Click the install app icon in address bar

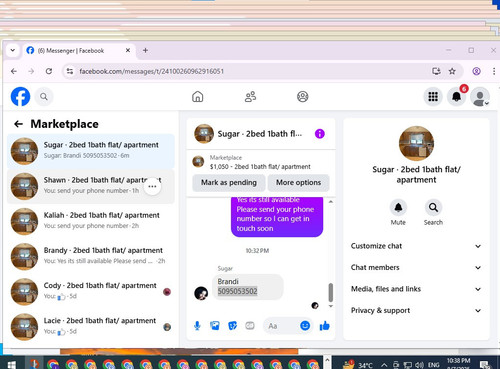click(x=436, y=71)
